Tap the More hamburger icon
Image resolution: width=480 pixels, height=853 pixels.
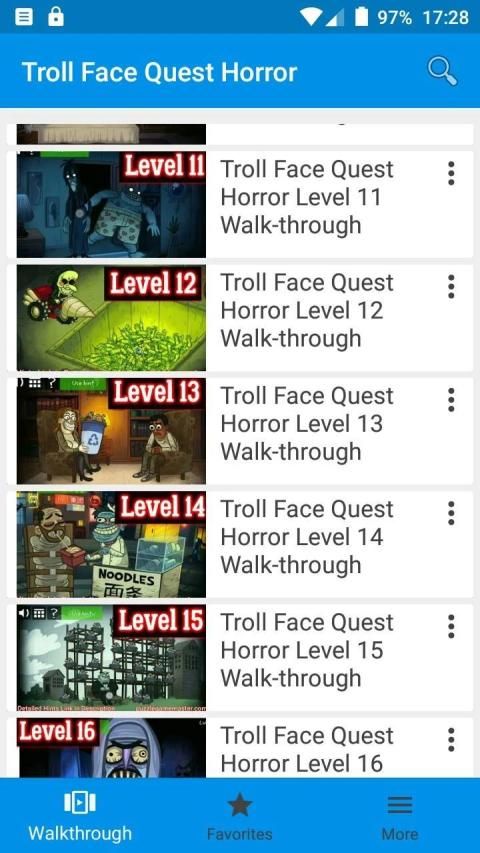pos(400,805)
